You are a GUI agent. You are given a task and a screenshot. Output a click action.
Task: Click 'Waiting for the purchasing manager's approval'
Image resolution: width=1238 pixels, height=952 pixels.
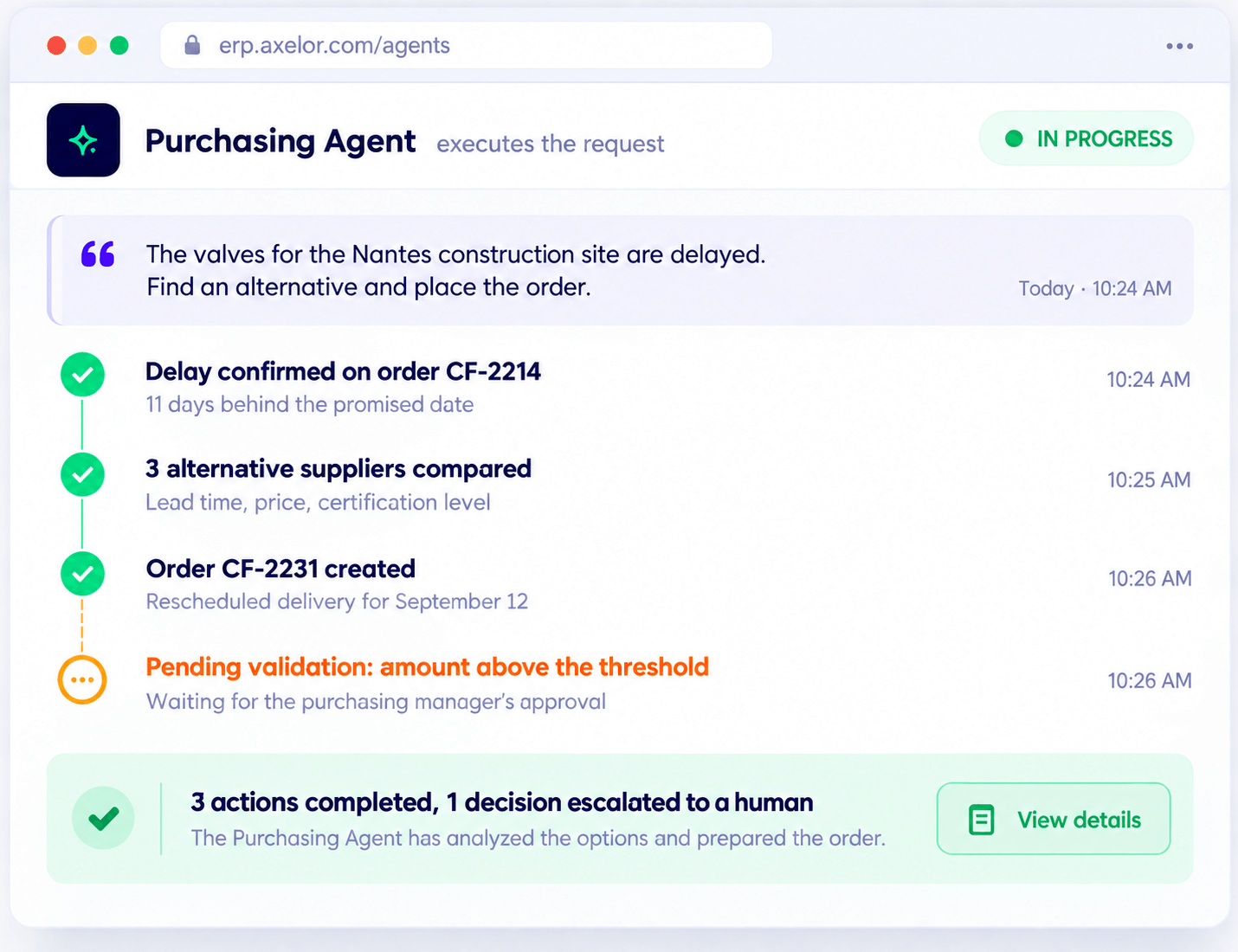click(x=376, y=701)
